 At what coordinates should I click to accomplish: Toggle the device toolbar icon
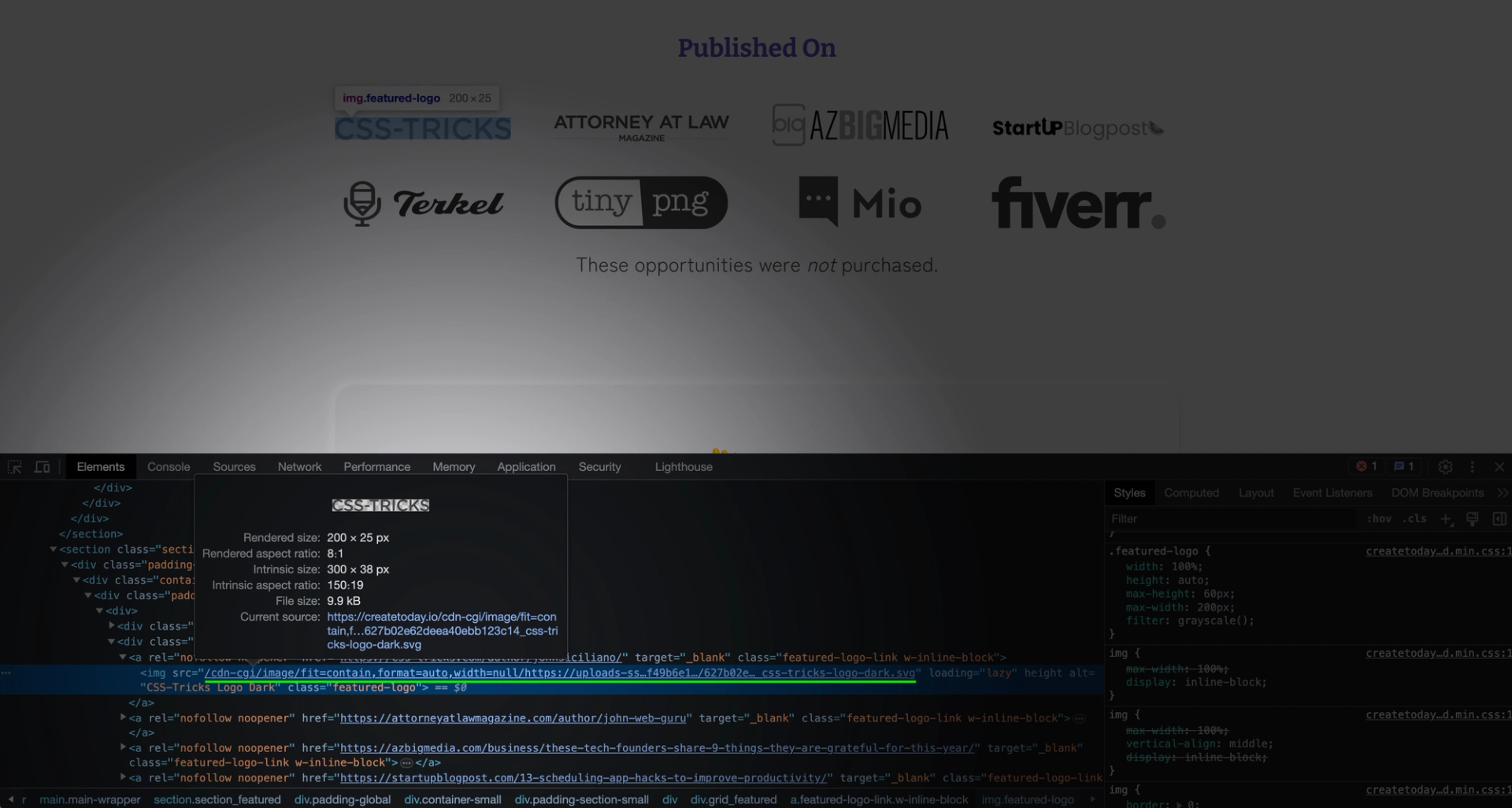(x=43, y=467)
